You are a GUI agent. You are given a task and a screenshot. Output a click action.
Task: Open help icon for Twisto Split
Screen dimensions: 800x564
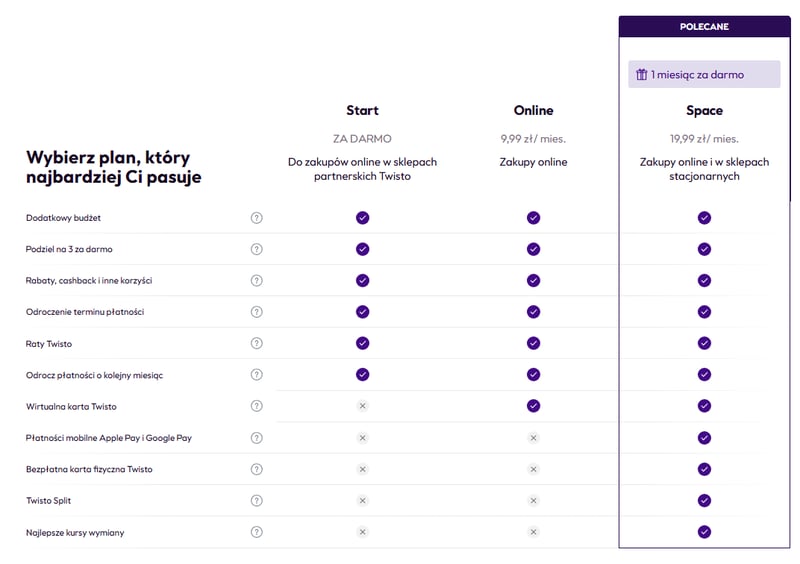(x=257, y=501)
